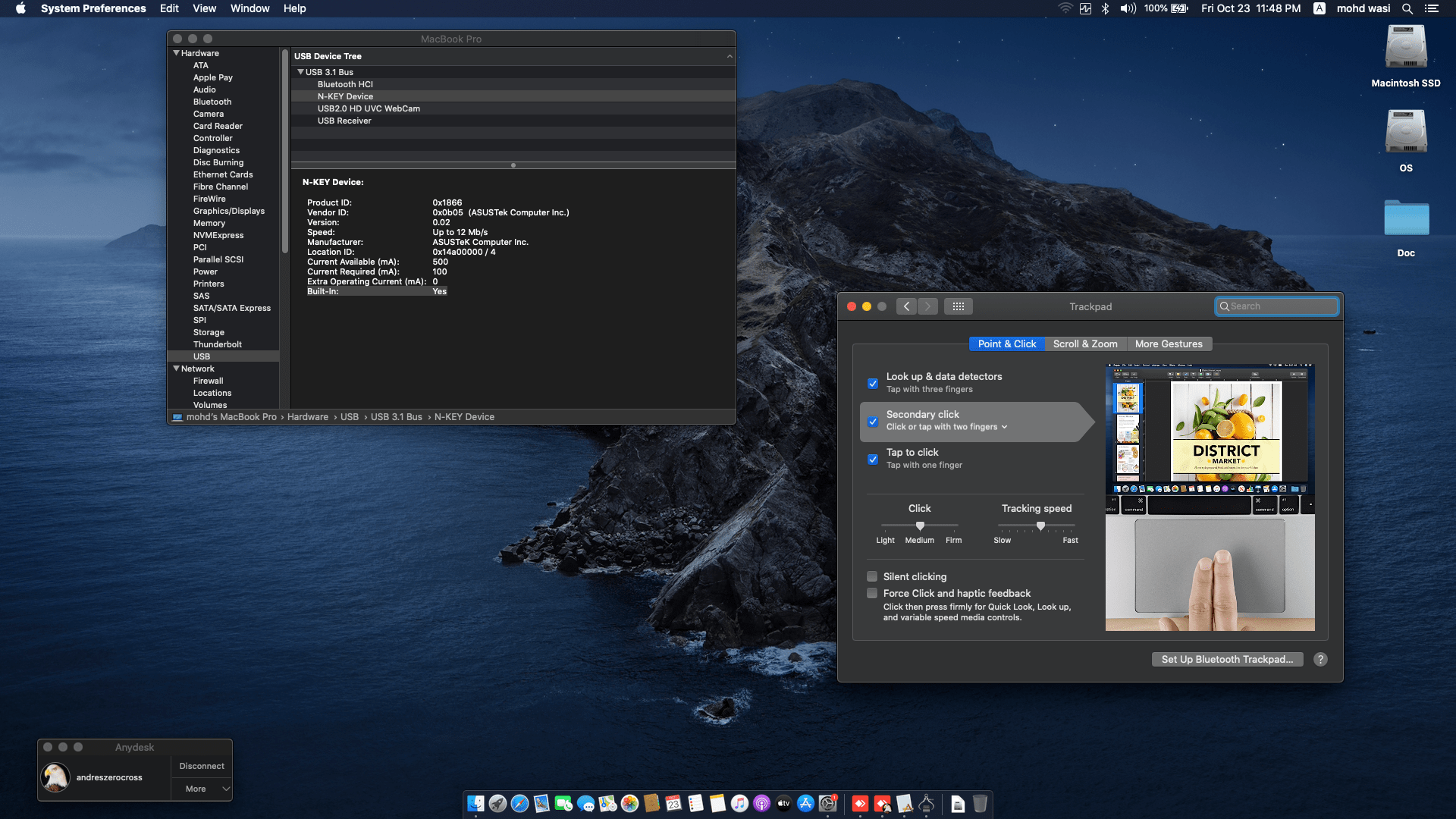Open Launchpad from the Dock
Image resolution: width=1456 pixels, height=819 pixels.
(x=497, y=805)
